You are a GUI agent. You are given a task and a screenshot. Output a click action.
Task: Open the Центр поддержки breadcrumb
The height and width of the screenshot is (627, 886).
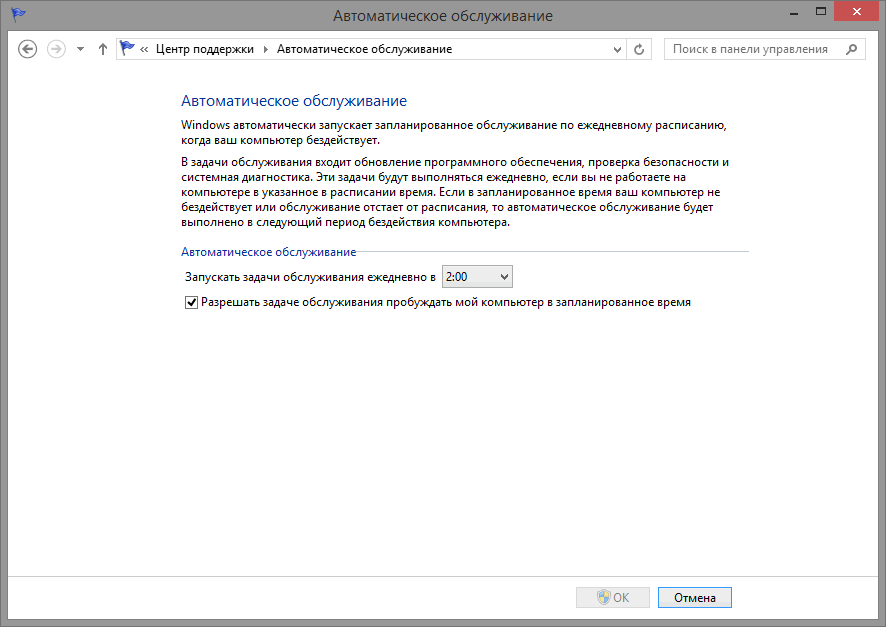pos(204,49)
